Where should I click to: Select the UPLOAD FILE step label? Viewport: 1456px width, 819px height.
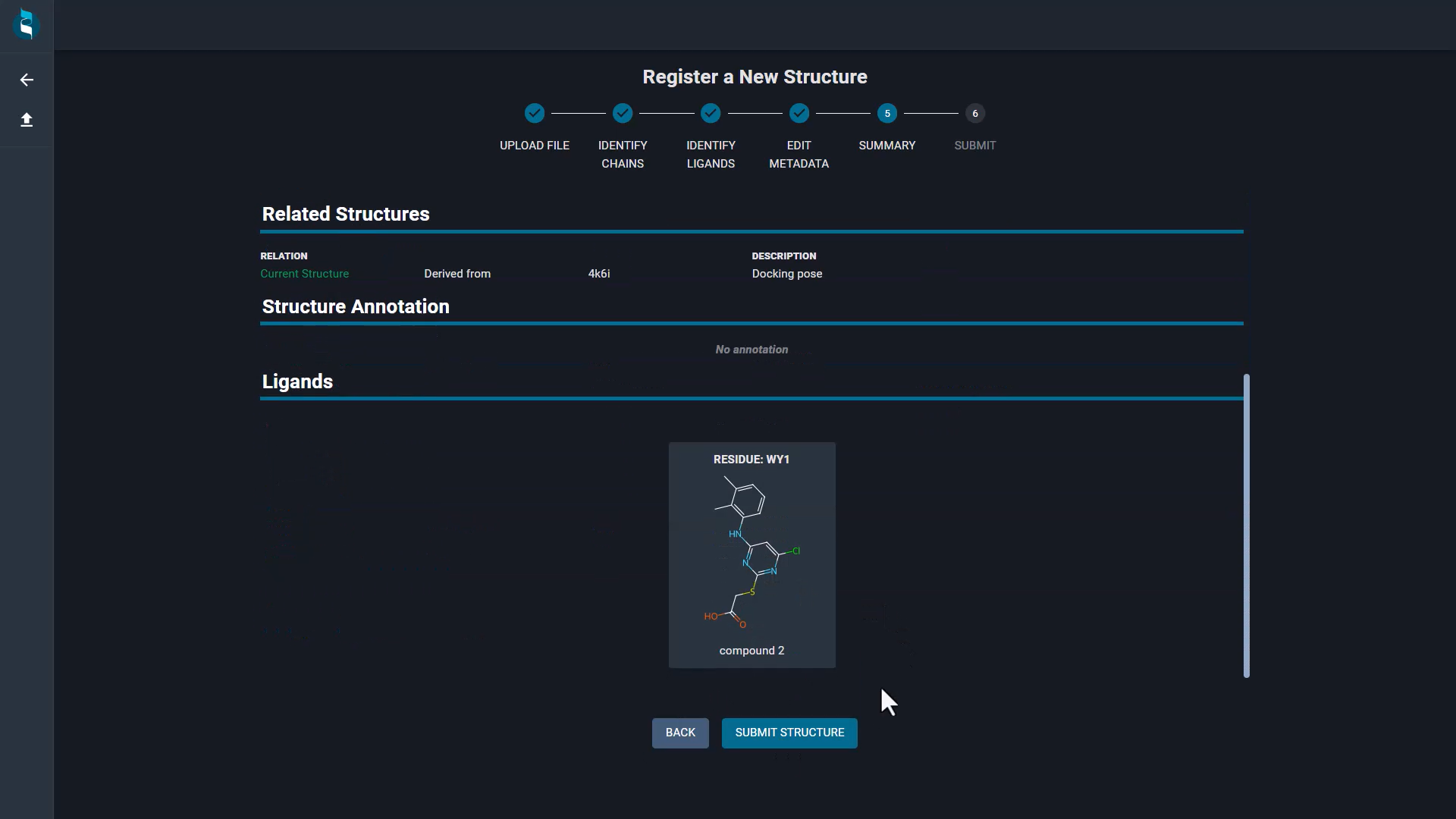point(535,146)
